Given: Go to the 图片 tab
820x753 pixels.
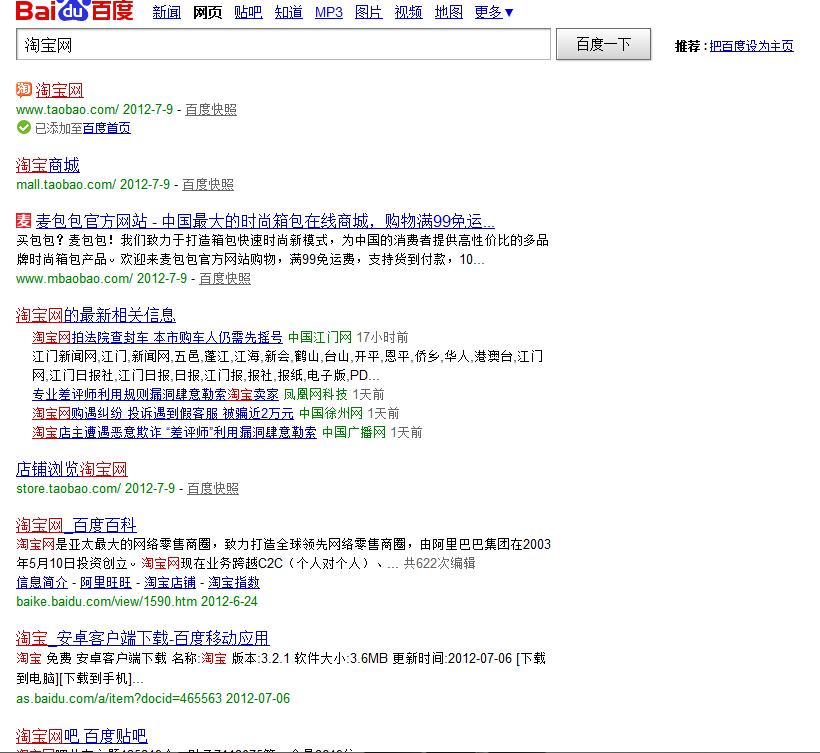Looking at the screenshot, I should (368, 13).
